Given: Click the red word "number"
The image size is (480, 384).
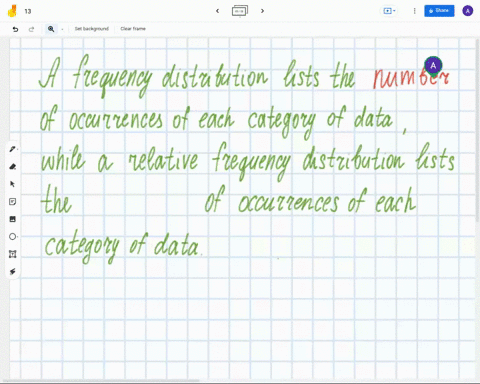Looking at the screenshot, I should (411, 77).
